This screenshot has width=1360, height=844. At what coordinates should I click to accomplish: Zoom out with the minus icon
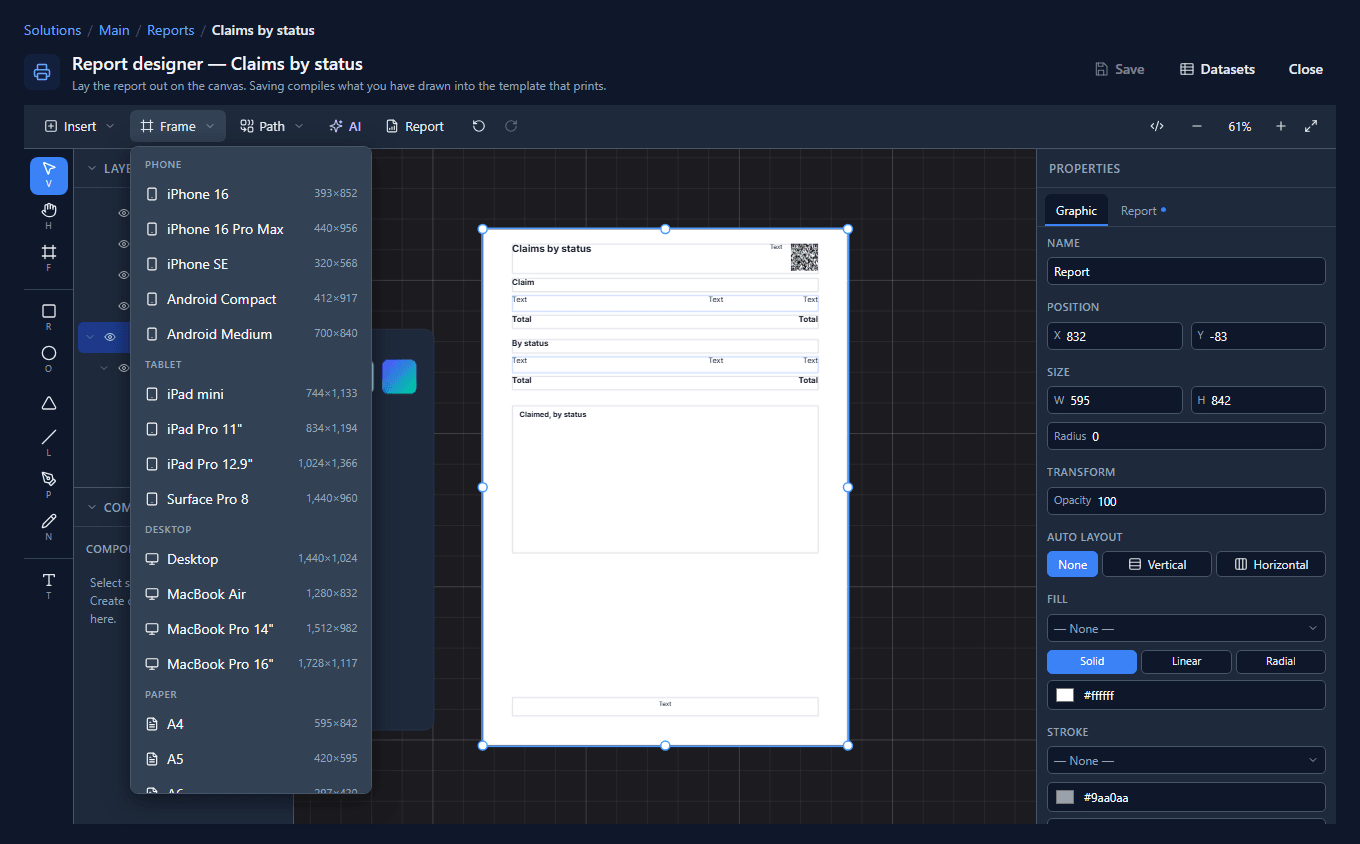(1197, 126)
